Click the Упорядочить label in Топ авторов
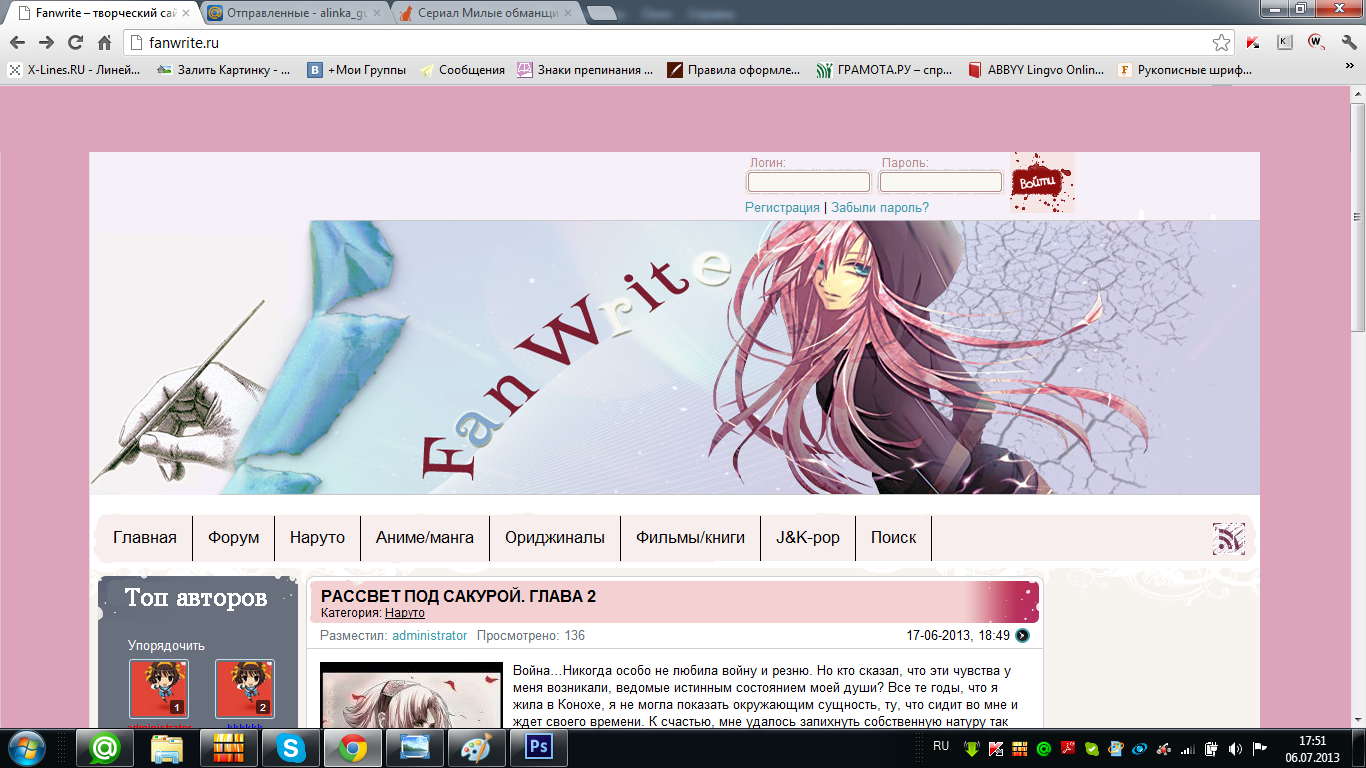The image size is (1366, 768). coord(166,646)
